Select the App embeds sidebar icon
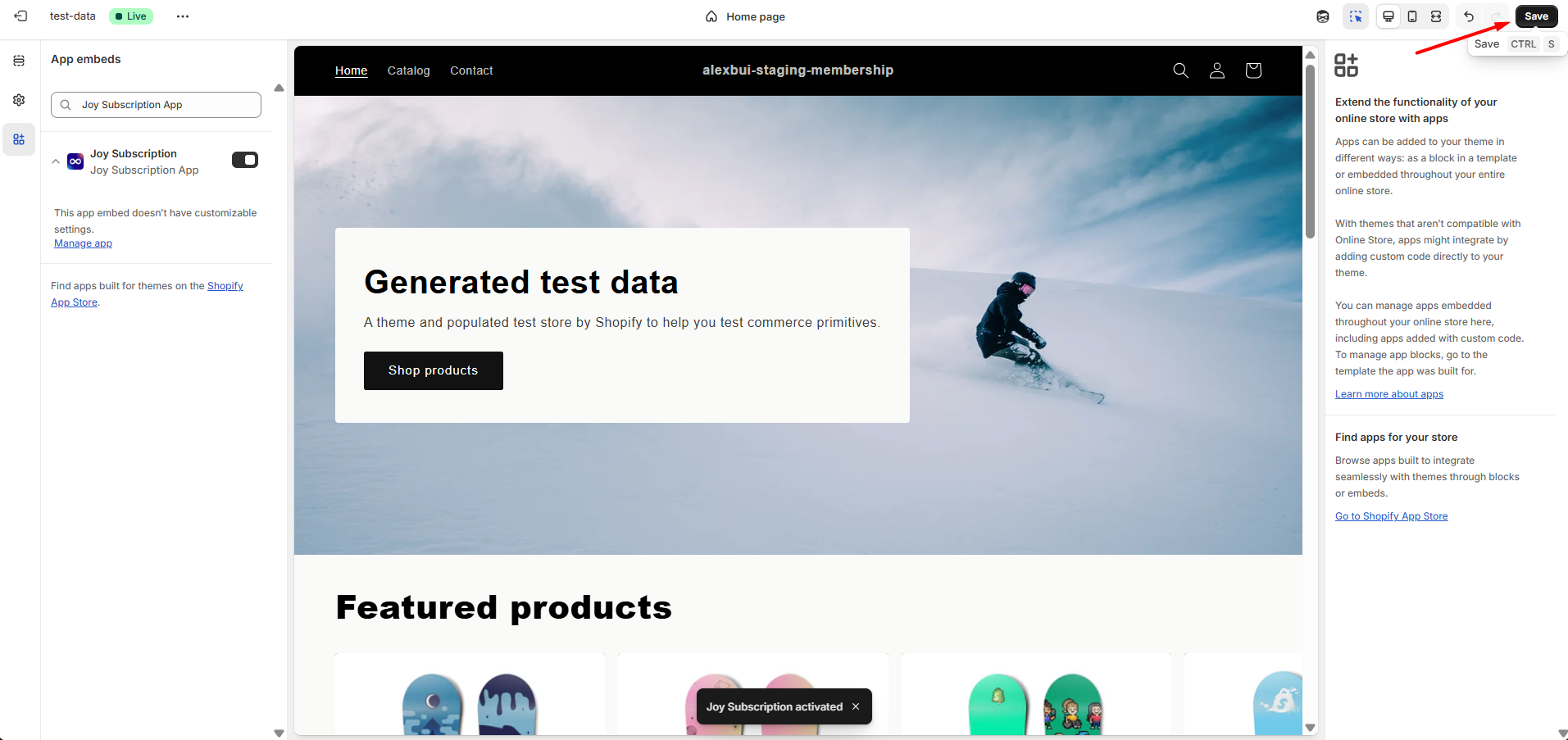Image resolution: width=1568 pixels, height=740 pixels. pos(19,139)
